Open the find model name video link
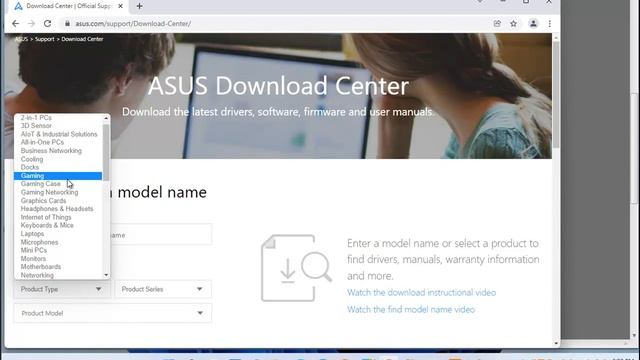 click(x=411, y=309)
